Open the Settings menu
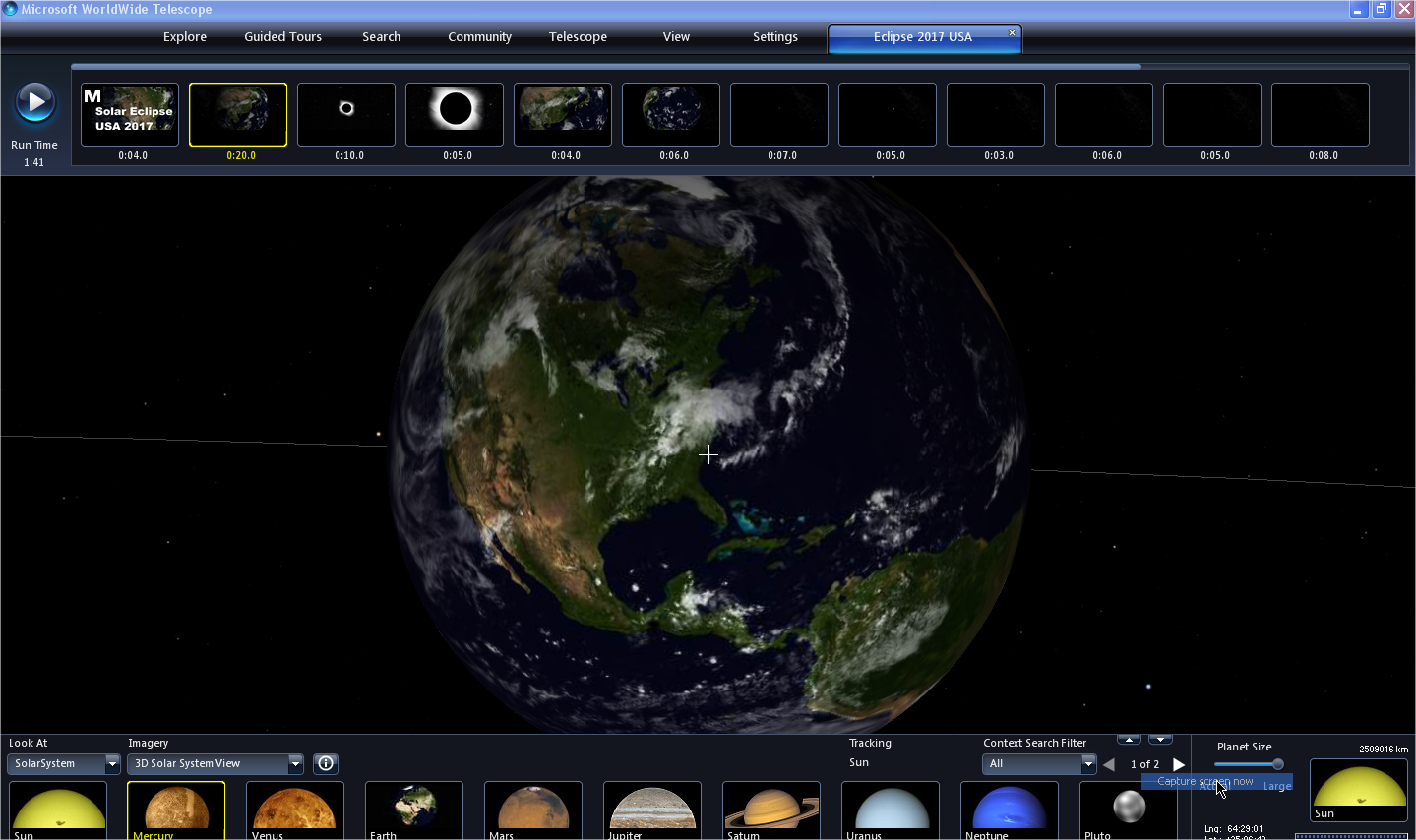Viewport: 1416px width, 840px height. [775, 37]
